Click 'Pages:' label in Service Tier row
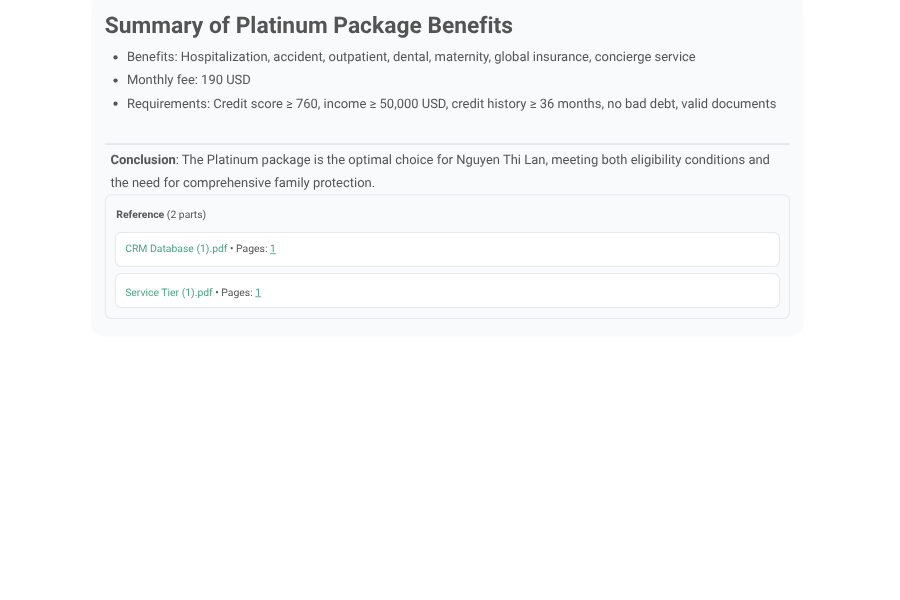Screen dimensions: 900x600 236,293
